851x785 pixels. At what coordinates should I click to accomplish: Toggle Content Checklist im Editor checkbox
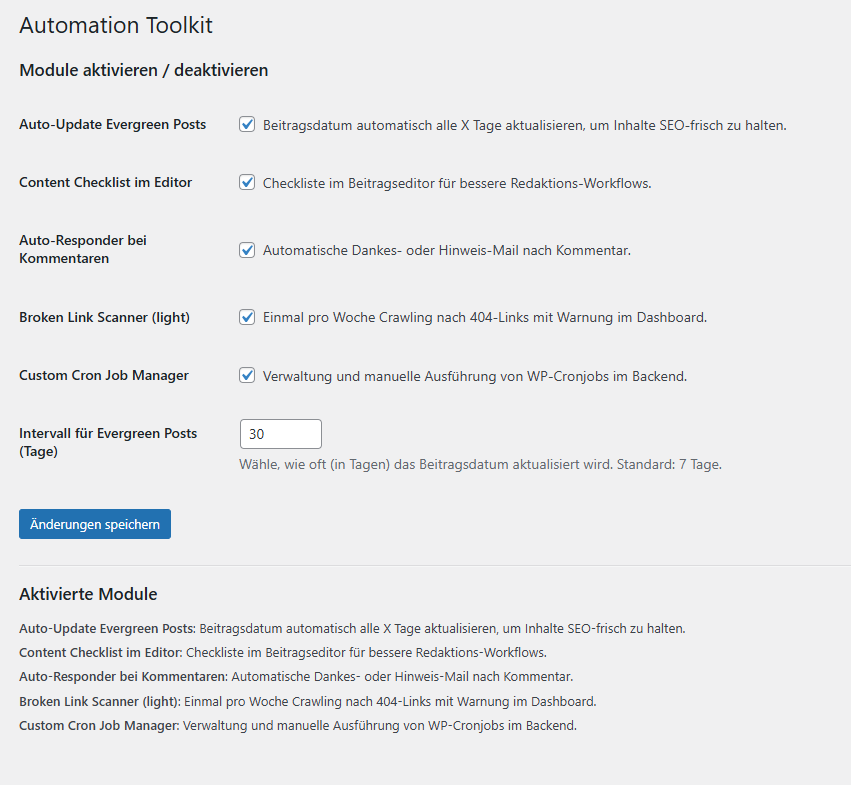[x=247, y=182]
